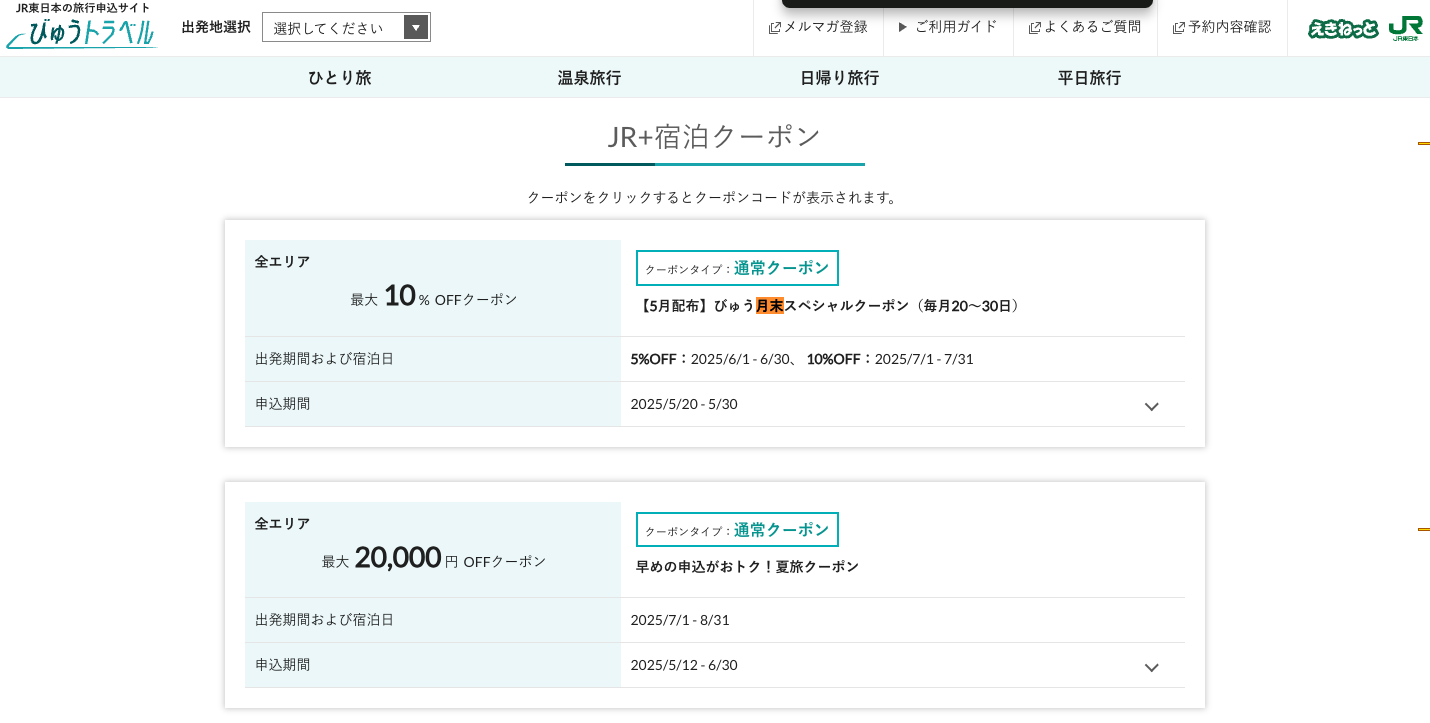Open the よくあるご質問 link
This screenshot has height=723, width=1430.
point(1092,27)
